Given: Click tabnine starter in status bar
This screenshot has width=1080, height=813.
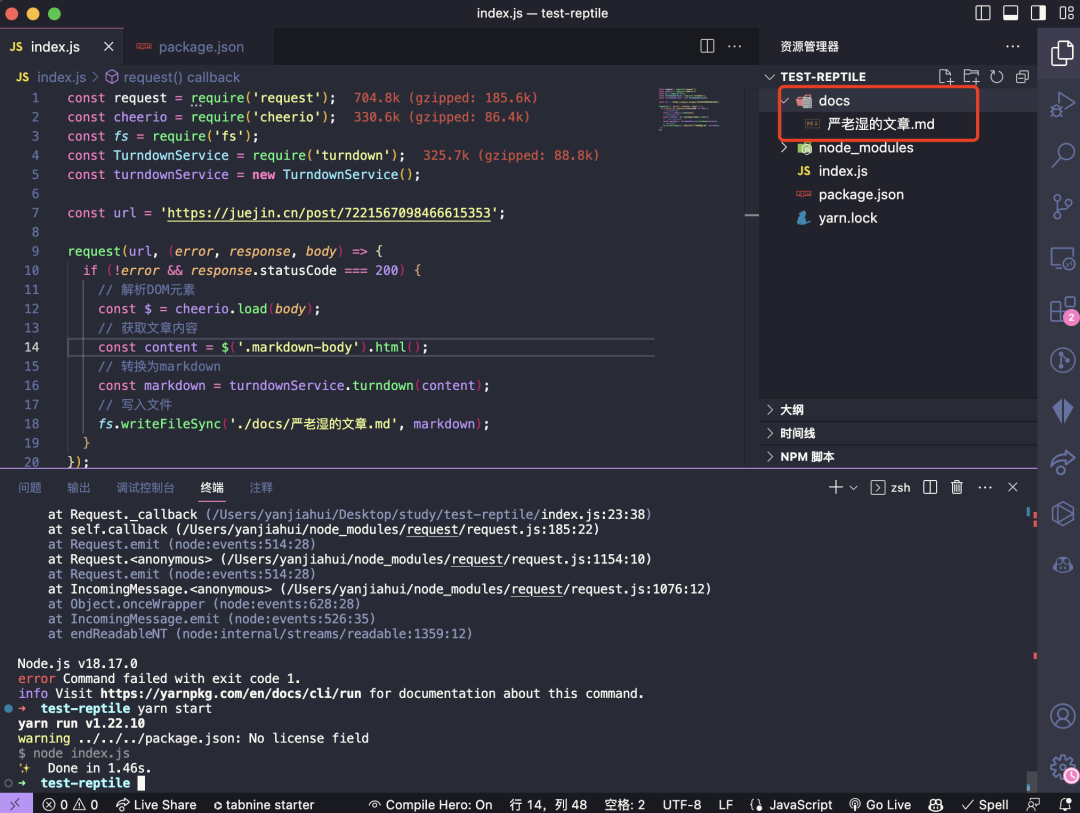Looking at the screenshot, I should [x=263, y=804].
